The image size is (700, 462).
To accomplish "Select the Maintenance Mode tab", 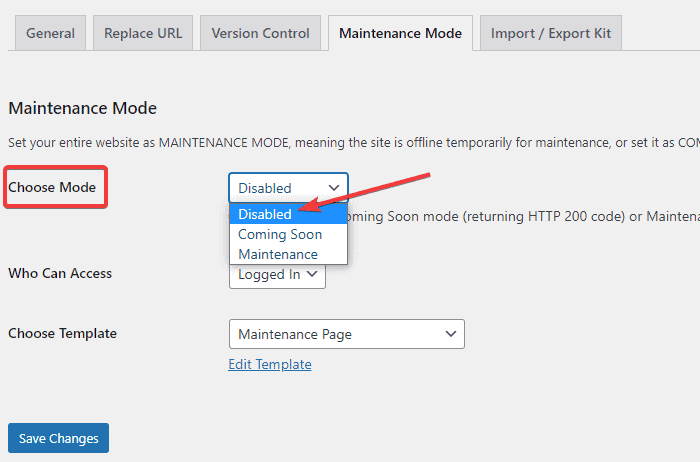I will [400, 33].
